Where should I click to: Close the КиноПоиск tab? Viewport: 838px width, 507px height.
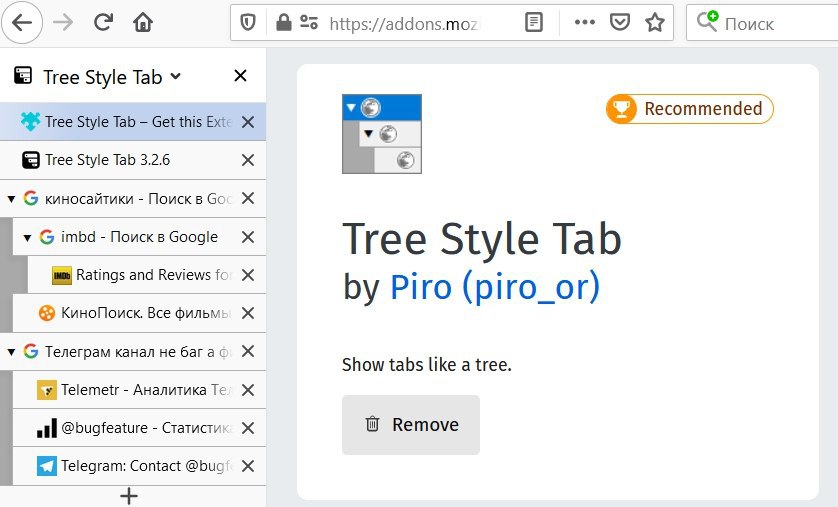pos(247,313)
